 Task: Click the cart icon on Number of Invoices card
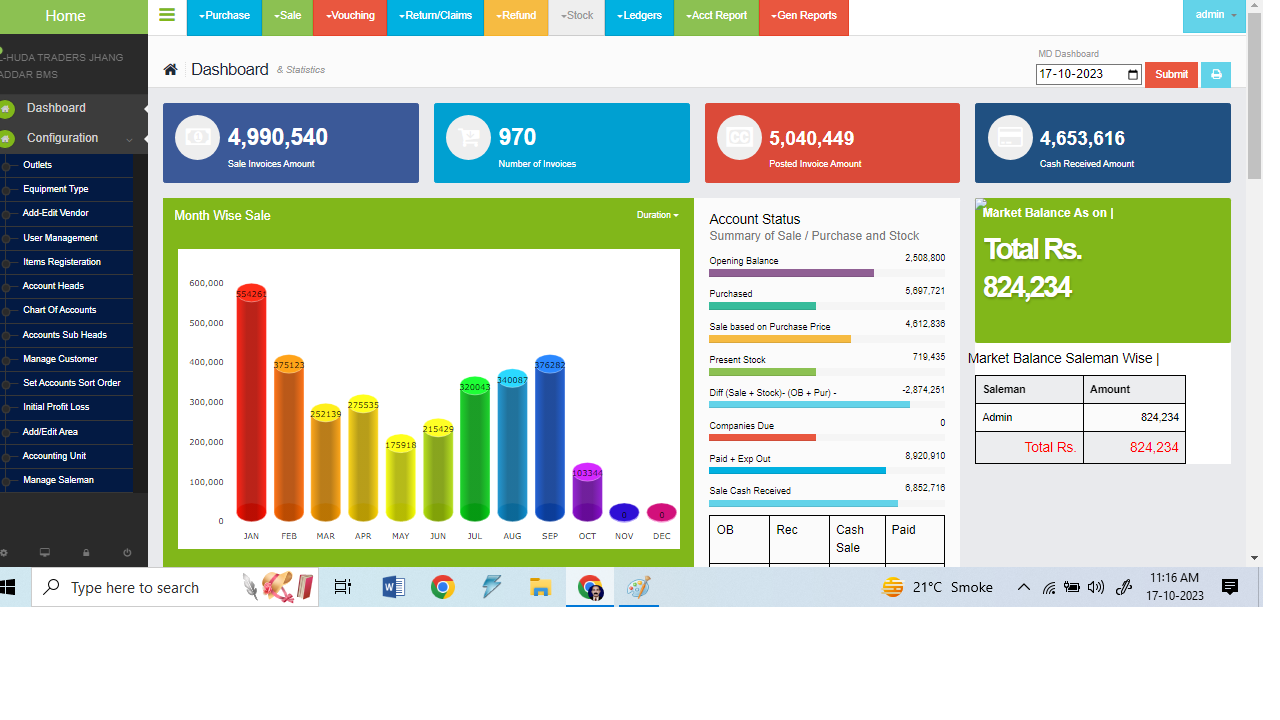pos(468,137)
